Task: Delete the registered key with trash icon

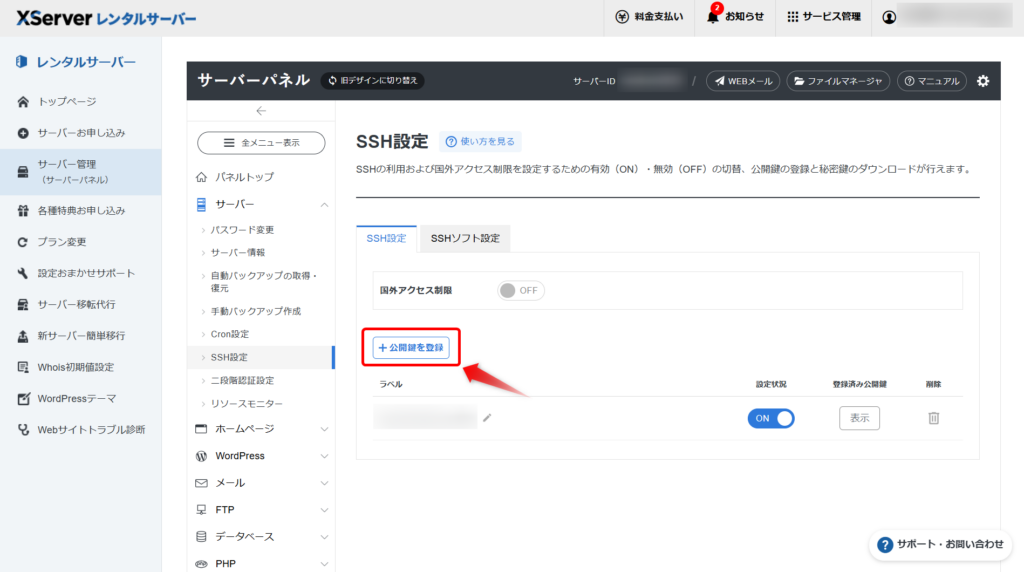Action: 933,418
